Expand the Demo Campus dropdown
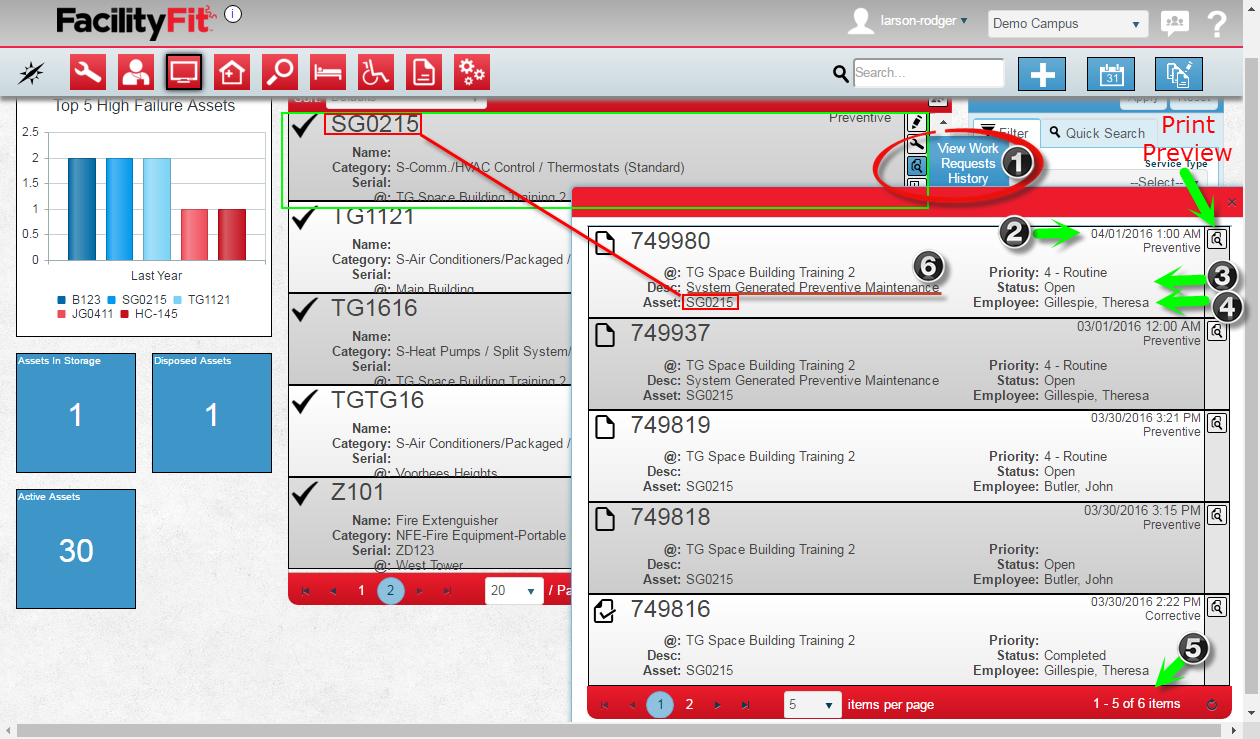 1067,24
